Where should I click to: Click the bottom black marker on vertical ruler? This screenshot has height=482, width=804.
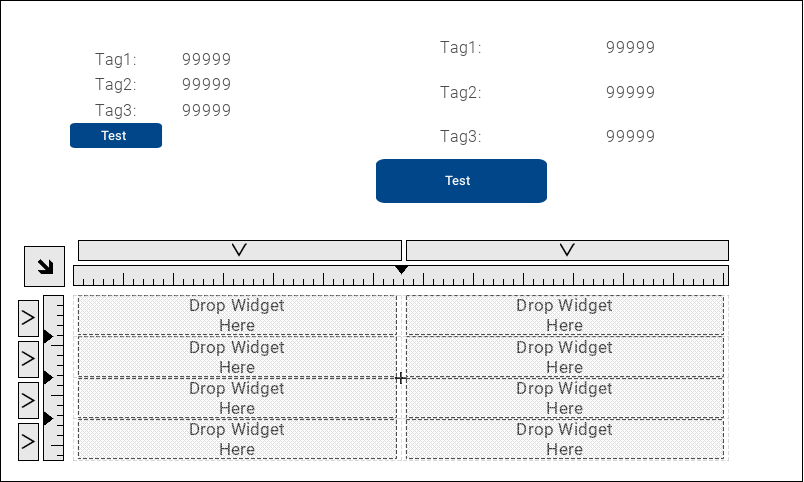click(x=48, y=418)
